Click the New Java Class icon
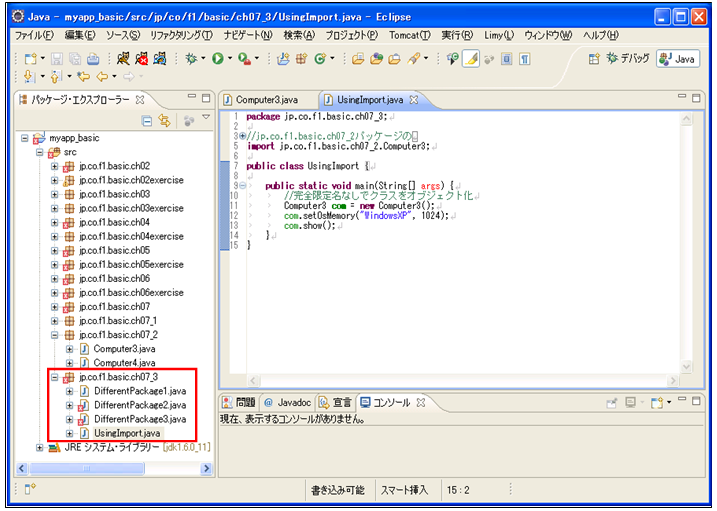This screenshot has height=511, width=717. pos(322,60)
